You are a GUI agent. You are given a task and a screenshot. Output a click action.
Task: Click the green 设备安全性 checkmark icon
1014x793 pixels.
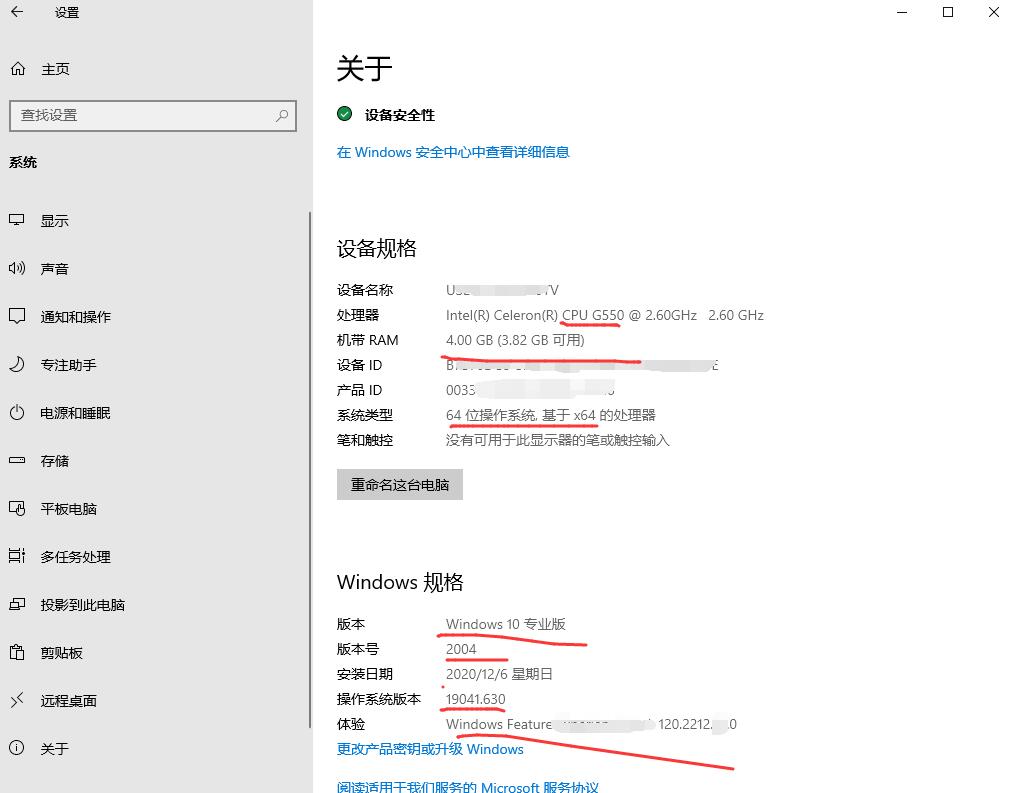click(x=345, y=114)
